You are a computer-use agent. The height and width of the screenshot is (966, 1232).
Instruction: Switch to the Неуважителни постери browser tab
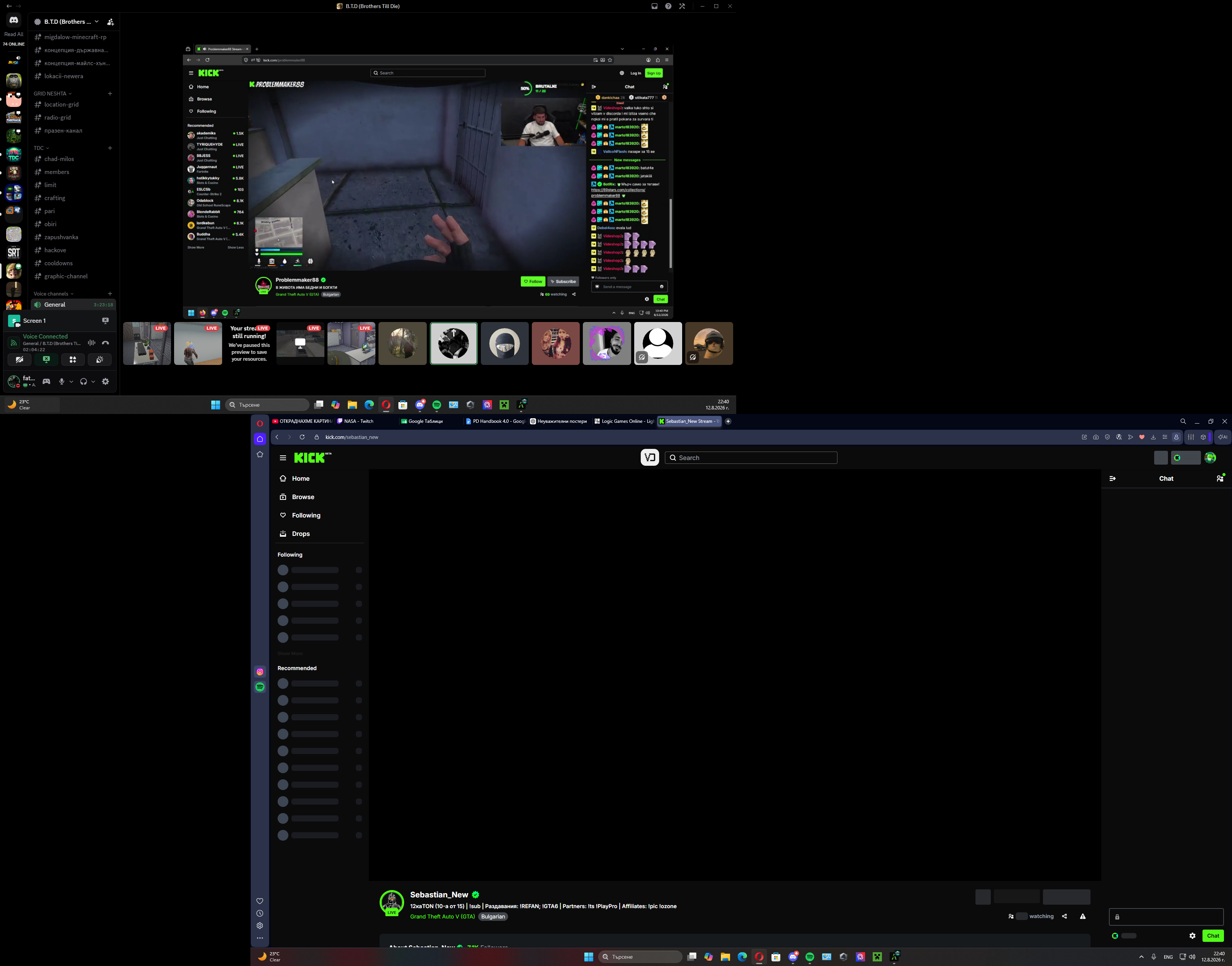[560, 421]
